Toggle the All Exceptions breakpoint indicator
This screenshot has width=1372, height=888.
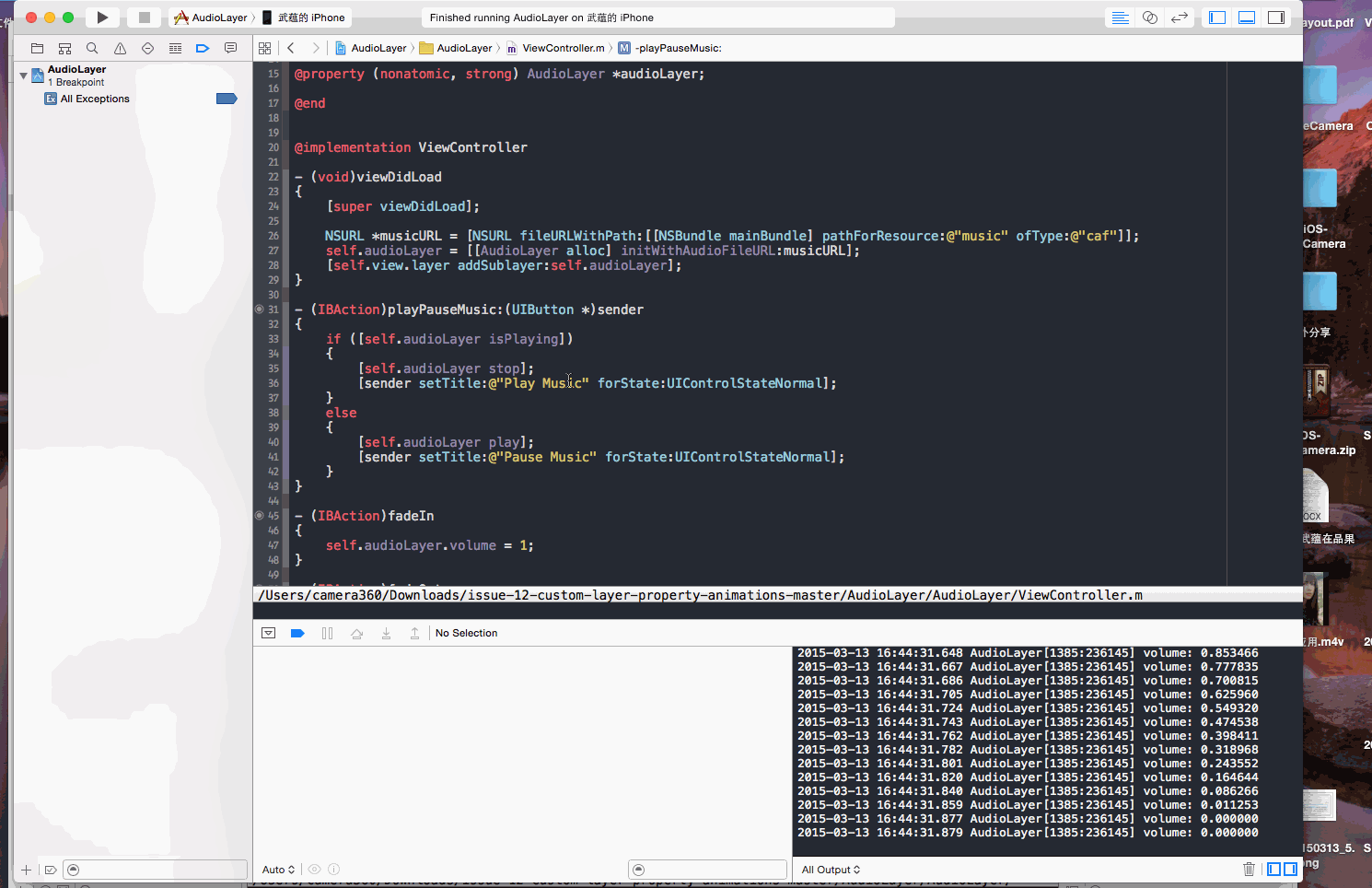tap(226, 99)
